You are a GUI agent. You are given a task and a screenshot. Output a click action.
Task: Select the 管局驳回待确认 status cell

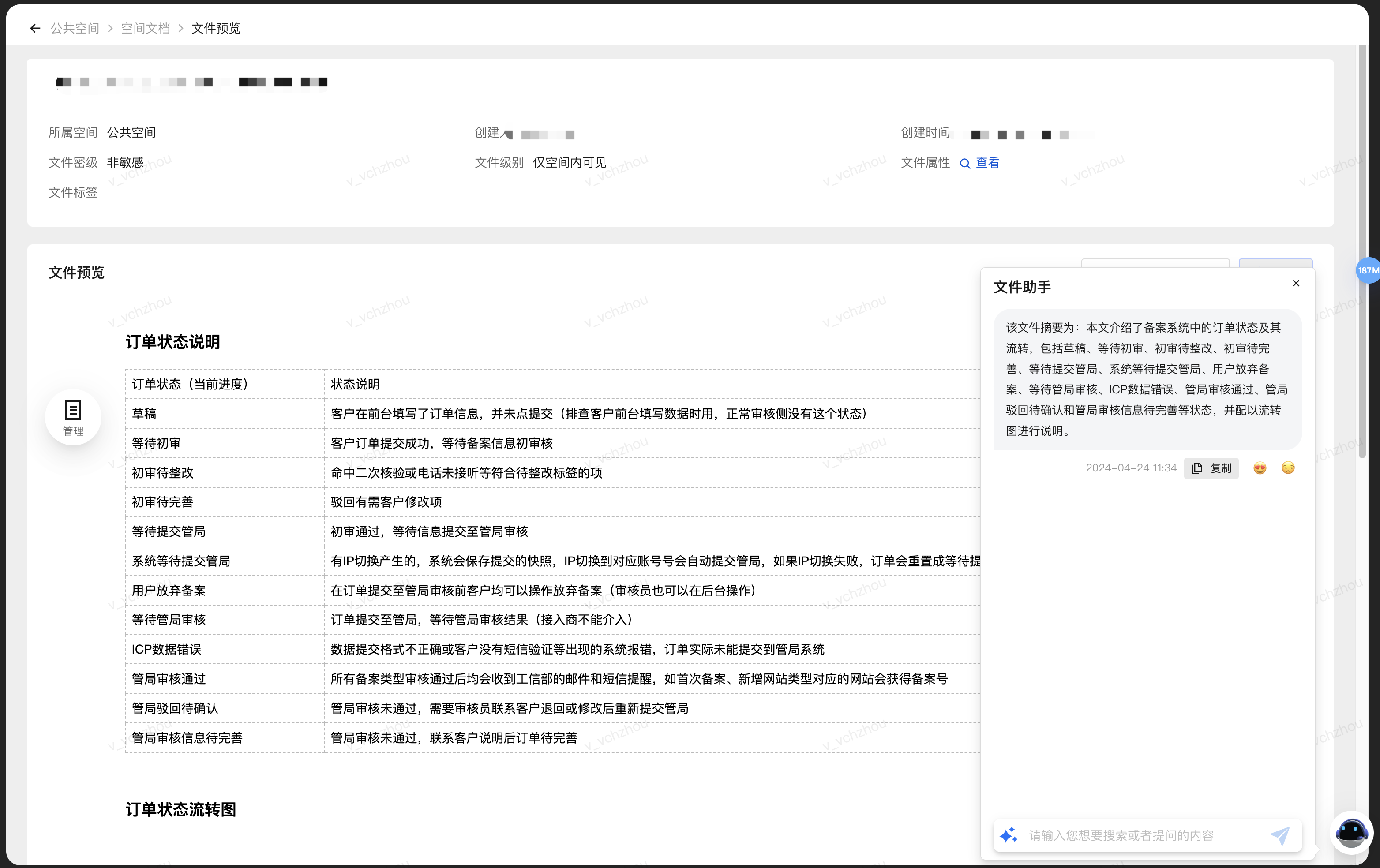pyautogui.click(x=225, y=708)
